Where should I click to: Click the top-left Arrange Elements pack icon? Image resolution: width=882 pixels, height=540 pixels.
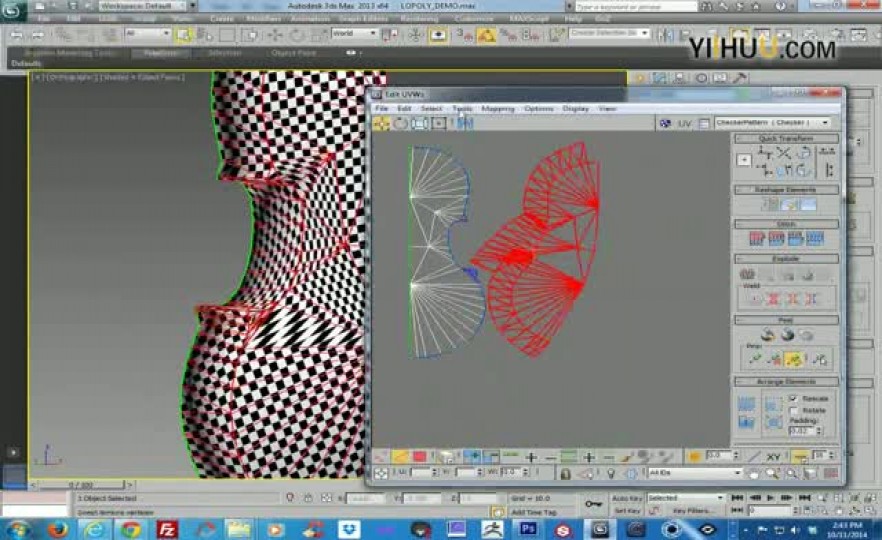746,403
